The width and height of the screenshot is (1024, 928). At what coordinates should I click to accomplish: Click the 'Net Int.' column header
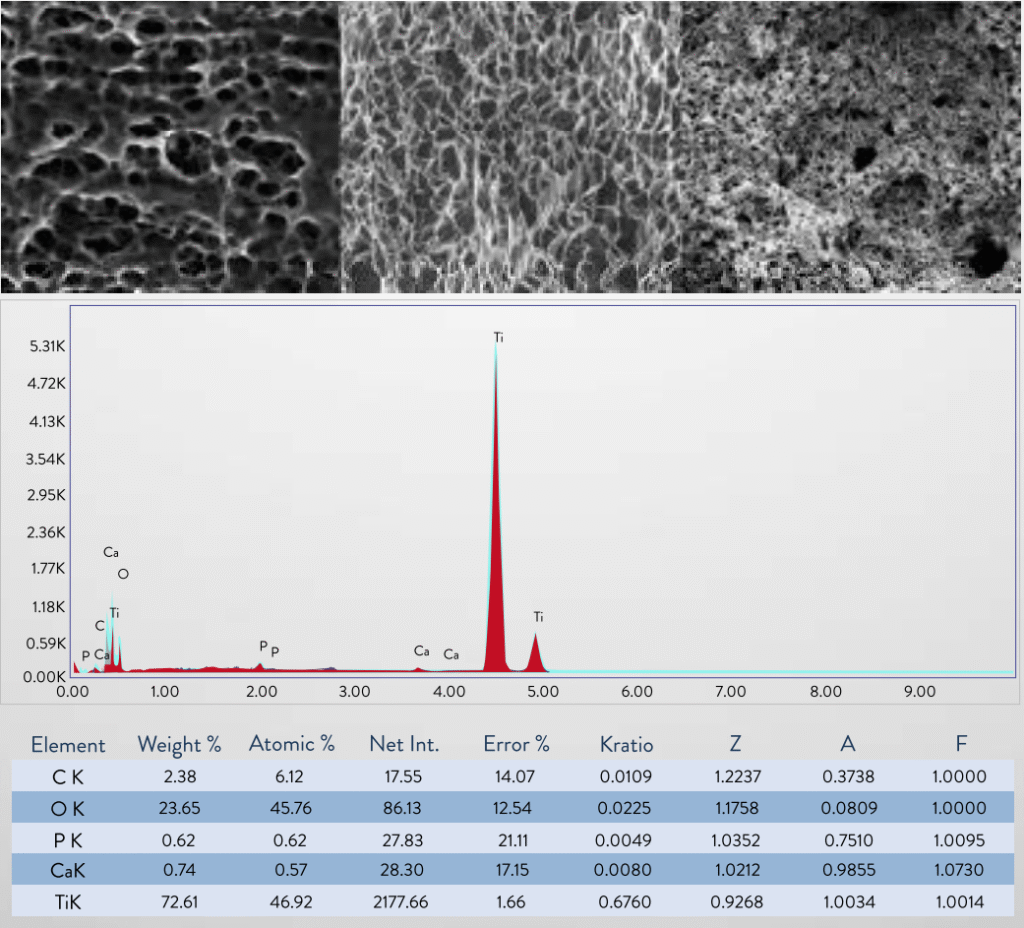[404, 745]
